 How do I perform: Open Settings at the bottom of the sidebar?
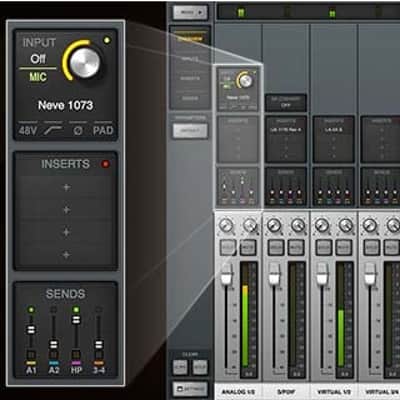tap(190, 389)
